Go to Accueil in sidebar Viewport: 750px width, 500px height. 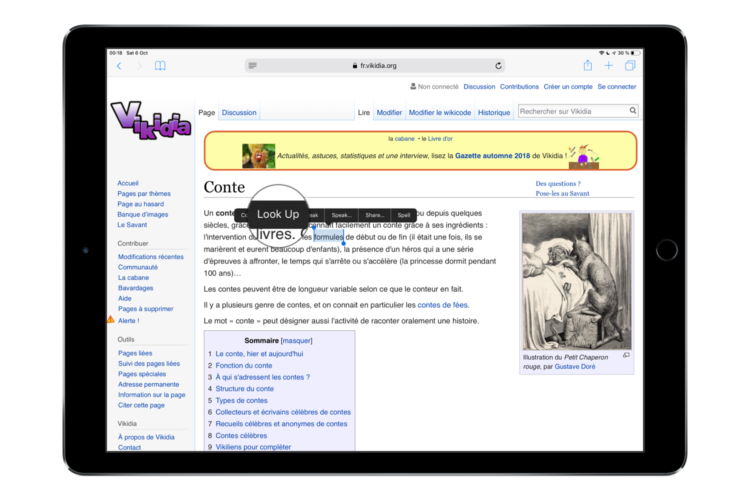tap(128, 183)
